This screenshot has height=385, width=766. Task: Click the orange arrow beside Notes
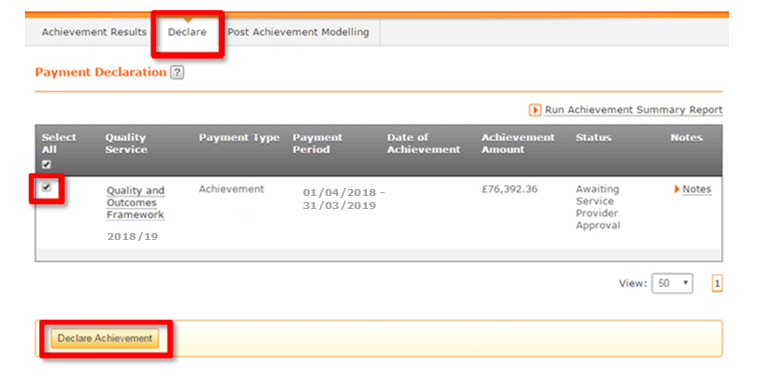point(677,189)
